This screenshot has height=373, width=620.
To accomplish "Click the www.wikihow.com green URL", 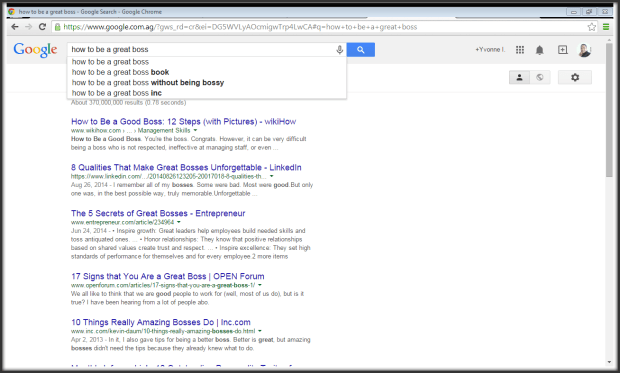I will (x=96, y=131).
